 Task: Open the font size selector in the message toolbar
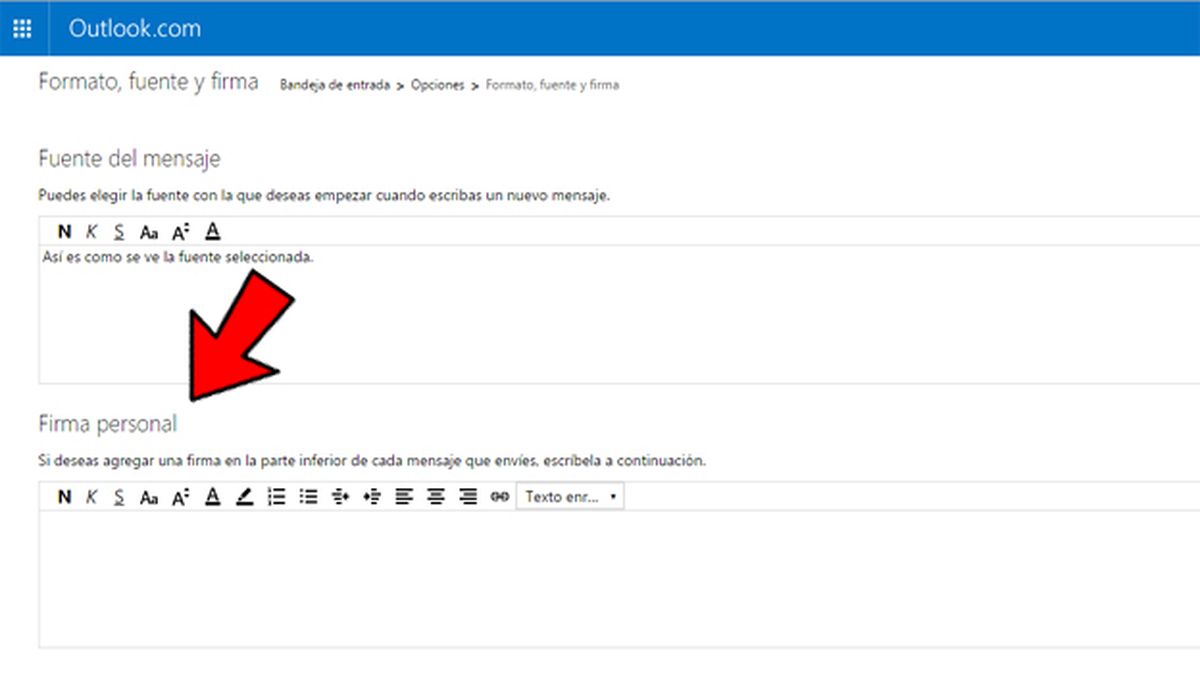(181, 231)
